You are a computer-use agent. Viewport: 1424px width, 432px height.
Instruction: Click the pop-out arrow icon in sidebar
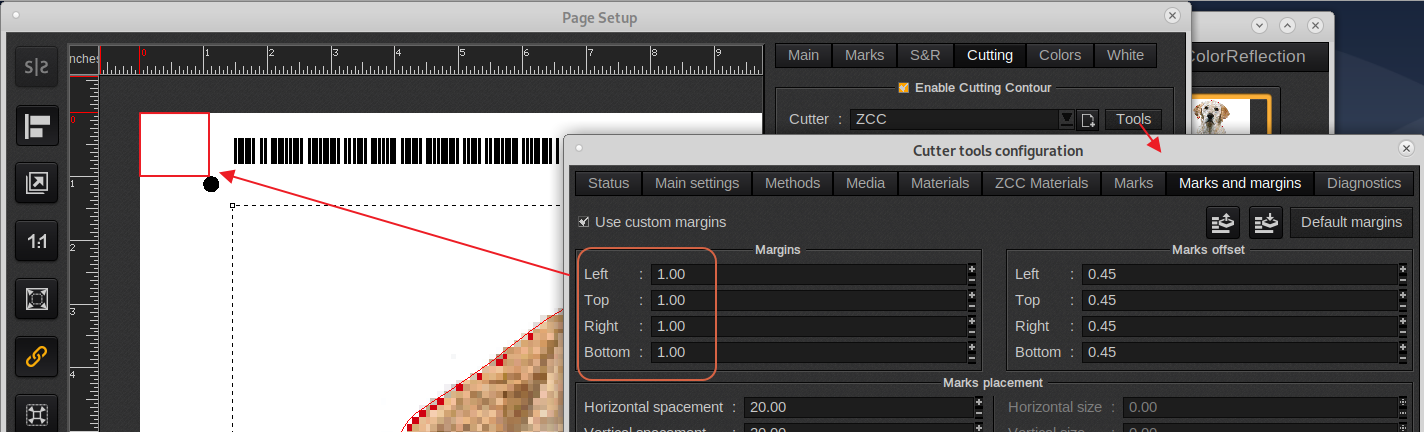point(37,183)
